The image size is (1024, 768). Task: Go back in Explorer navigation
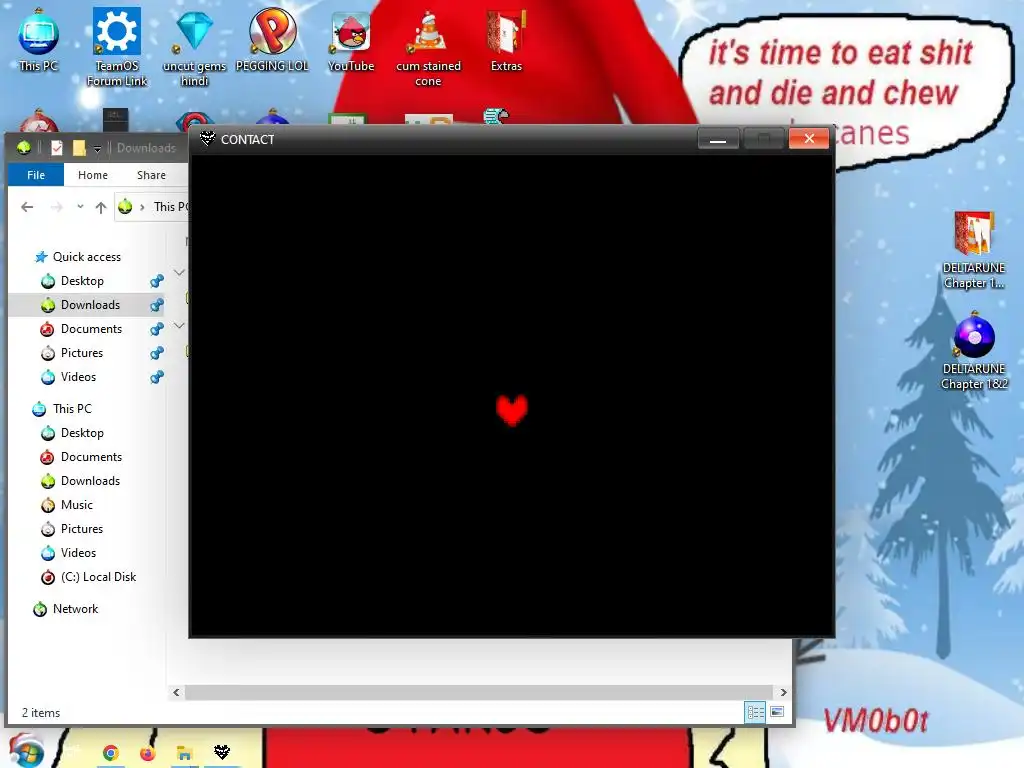pos(27,207)
